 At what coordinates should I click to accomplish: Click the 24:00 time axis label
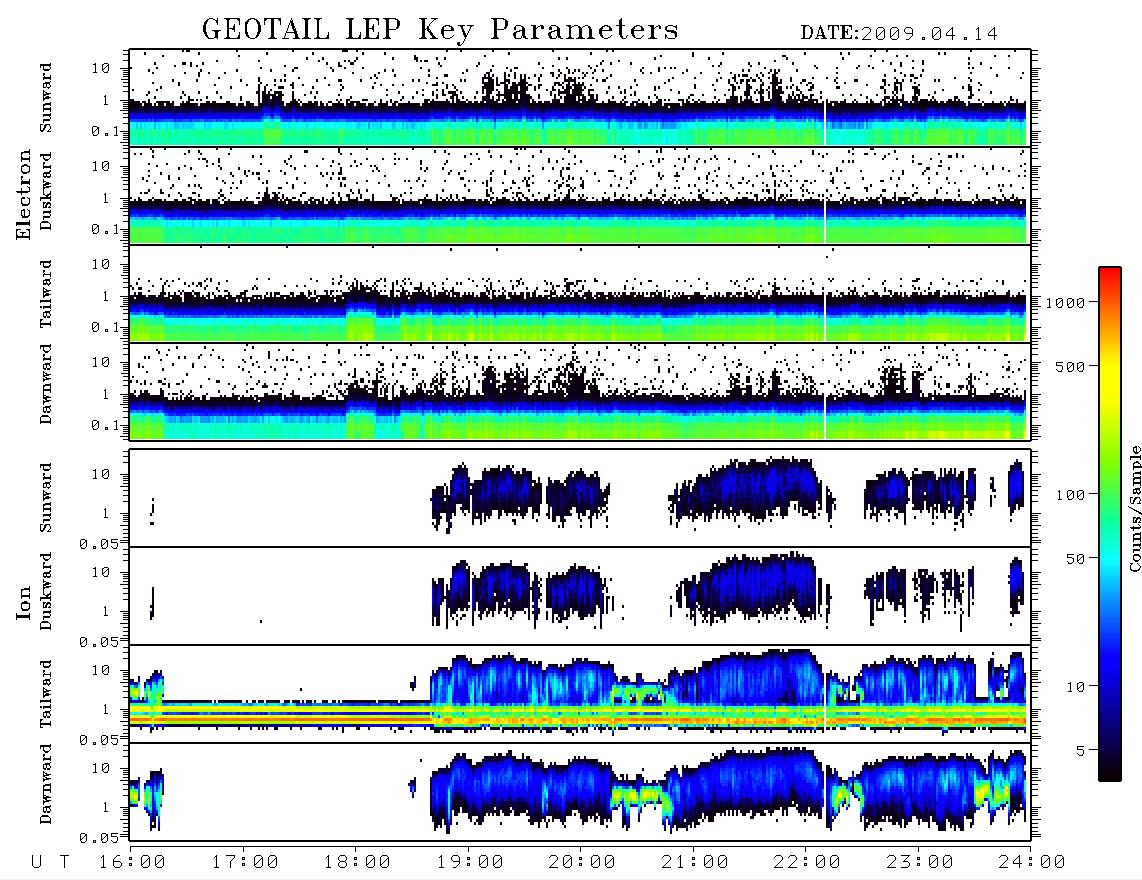pos(1032,863)
